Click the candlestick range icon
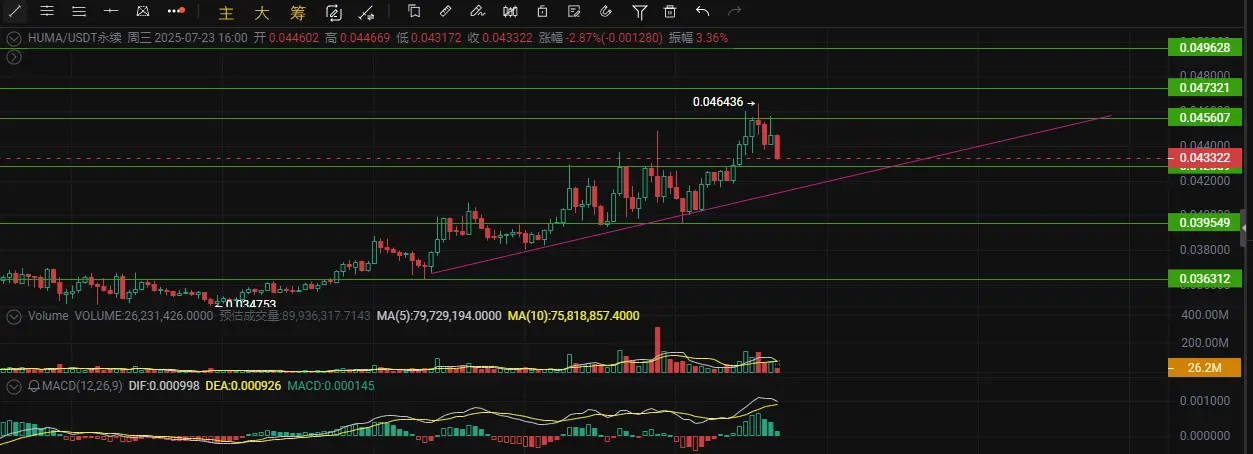 tap(510, 11)
